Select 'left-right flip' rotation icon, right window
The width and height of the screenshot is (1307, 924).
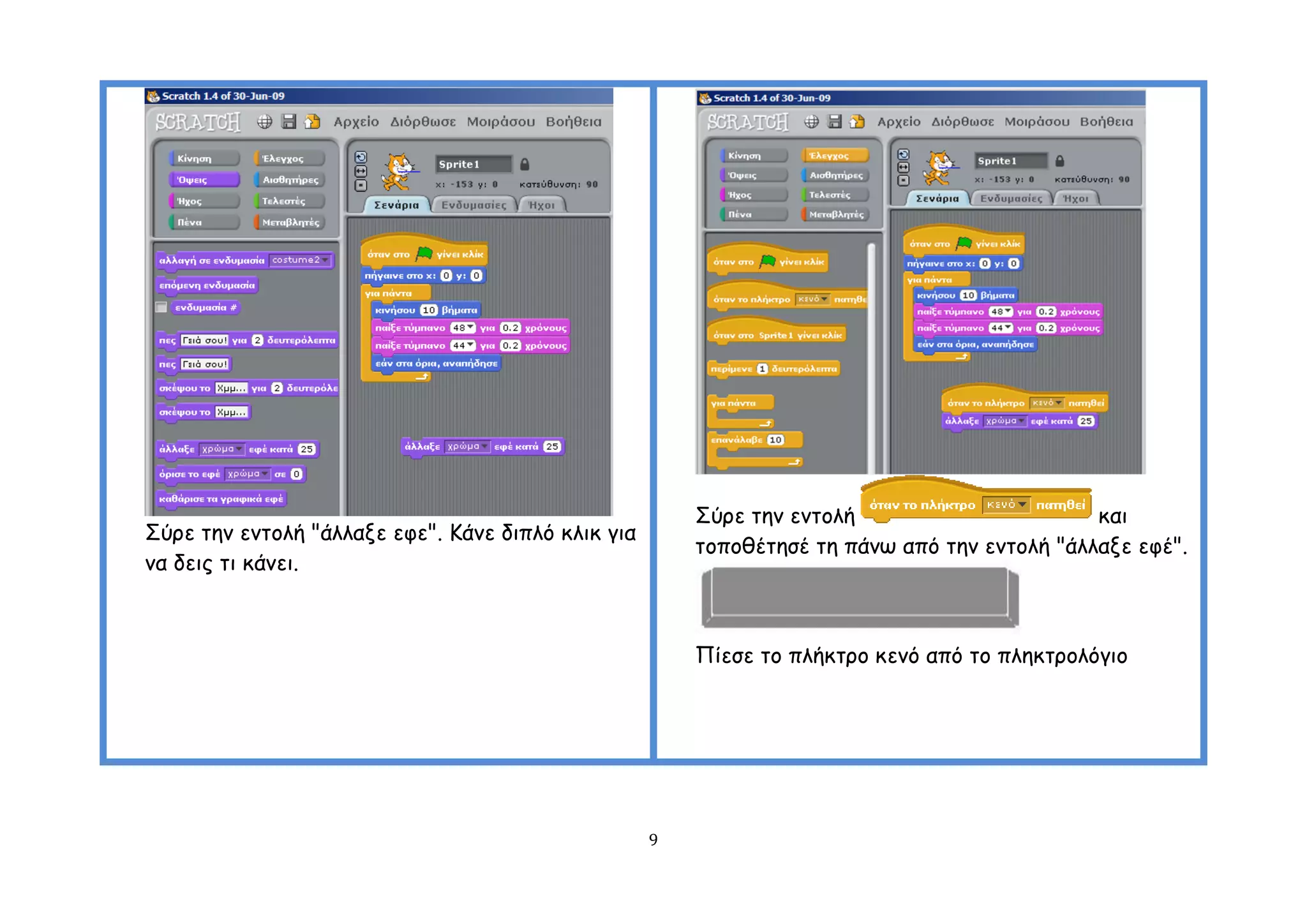[x=903, y=167]
